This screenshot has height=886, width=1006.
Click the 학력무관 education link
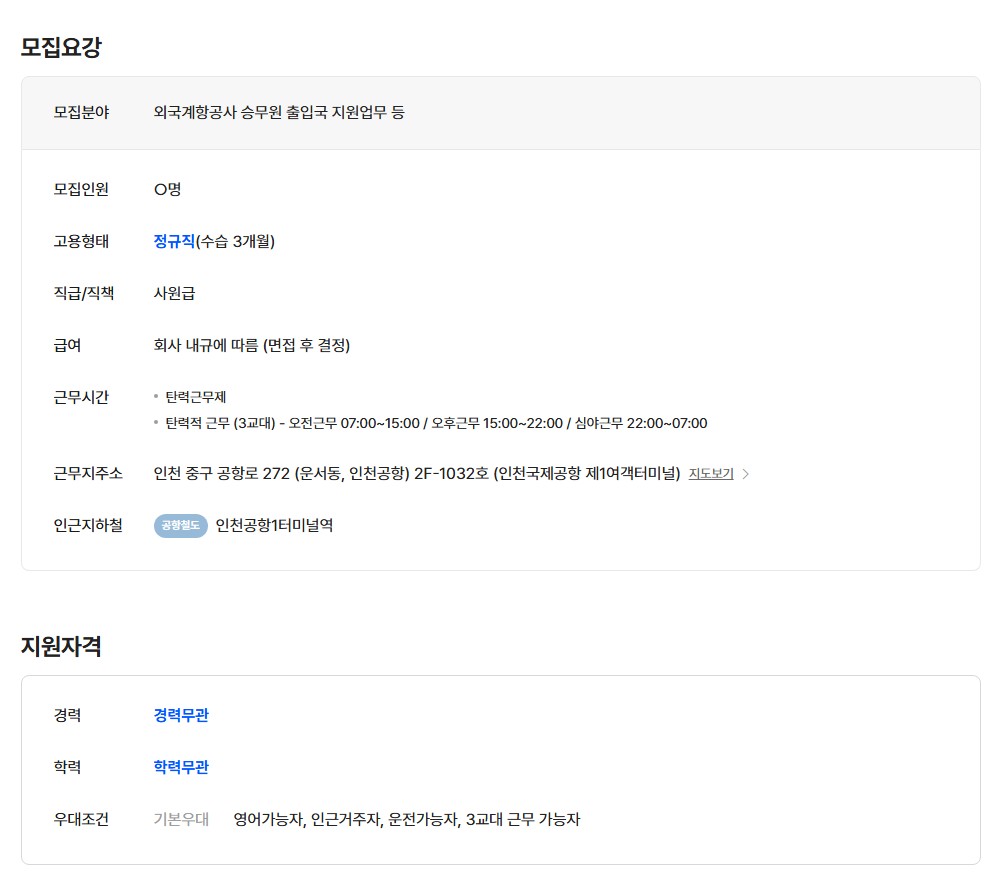(181, 767)
